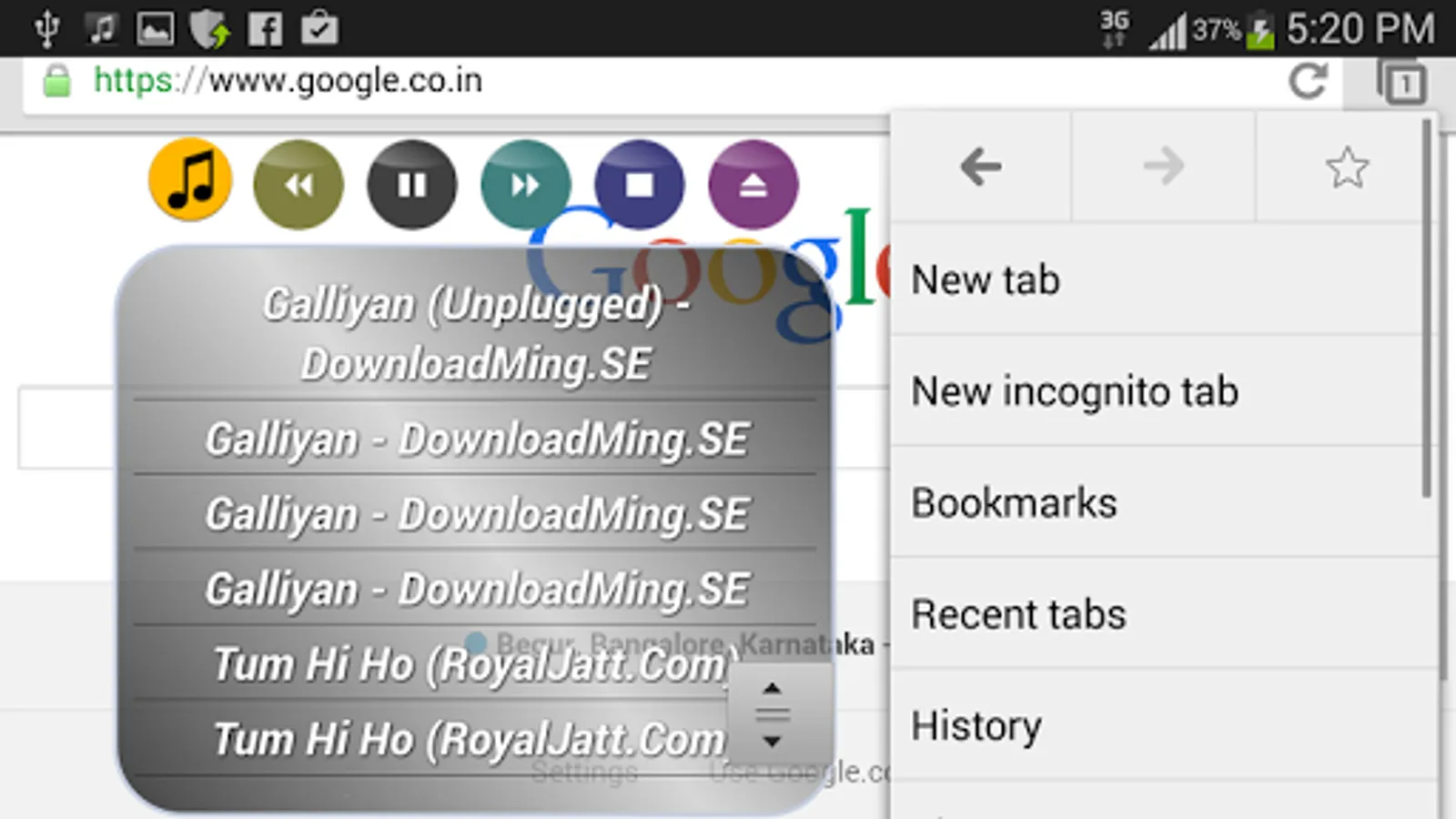Tap the checked briefcase notification icon
Viewport: 1456px width, 819px height.
coord(319,28)
